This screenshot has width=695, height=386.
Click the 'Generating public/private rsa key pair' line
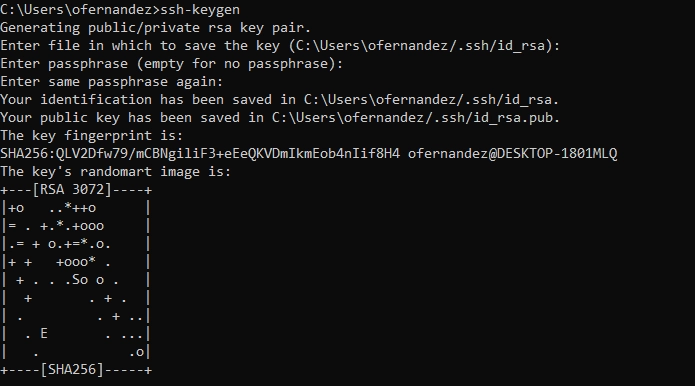tap(156, 28)
